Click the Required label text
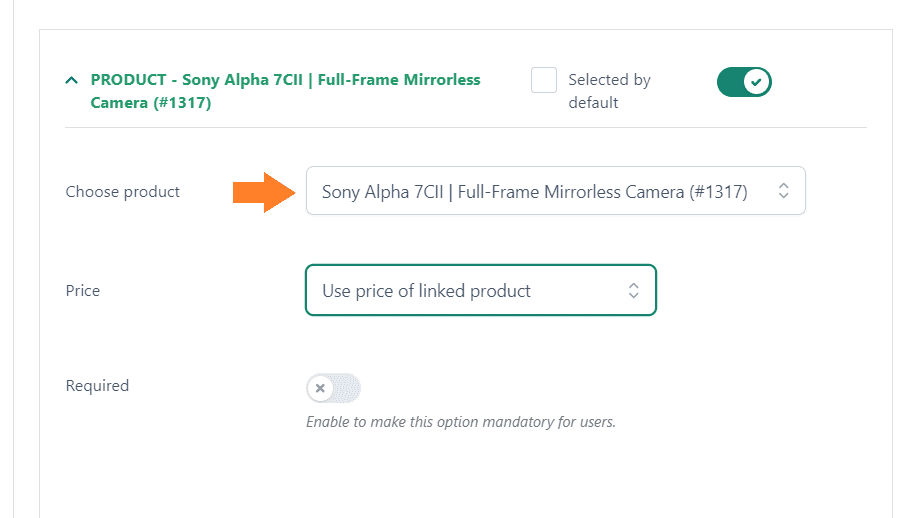Screen dimensions: 901x518 pos(97,385)
